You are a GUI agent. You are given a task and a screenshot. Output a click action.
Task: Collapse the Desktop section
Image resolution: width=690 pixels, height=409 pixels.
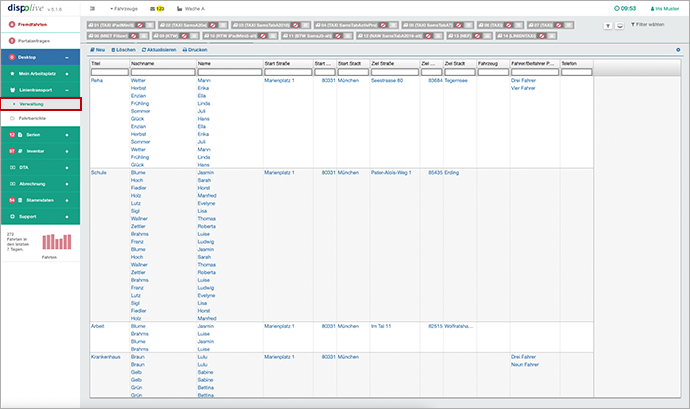pos(67,57)
